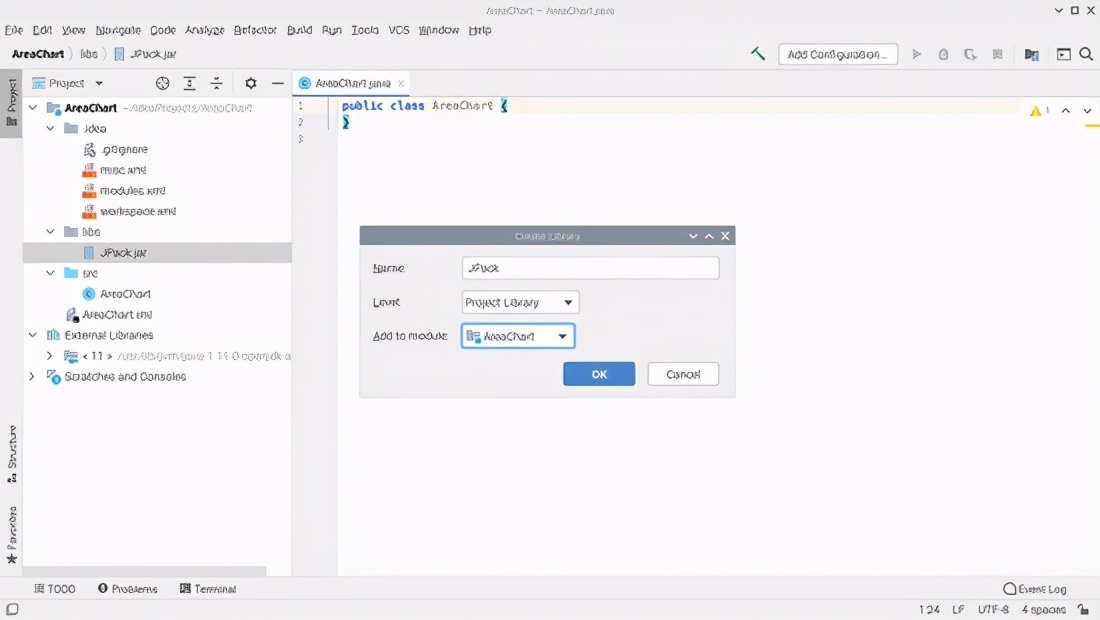The height and width of the screenshot is (620, 1100).
Task: Click the Build project hammer icon
Action: [x=758, y=53]
